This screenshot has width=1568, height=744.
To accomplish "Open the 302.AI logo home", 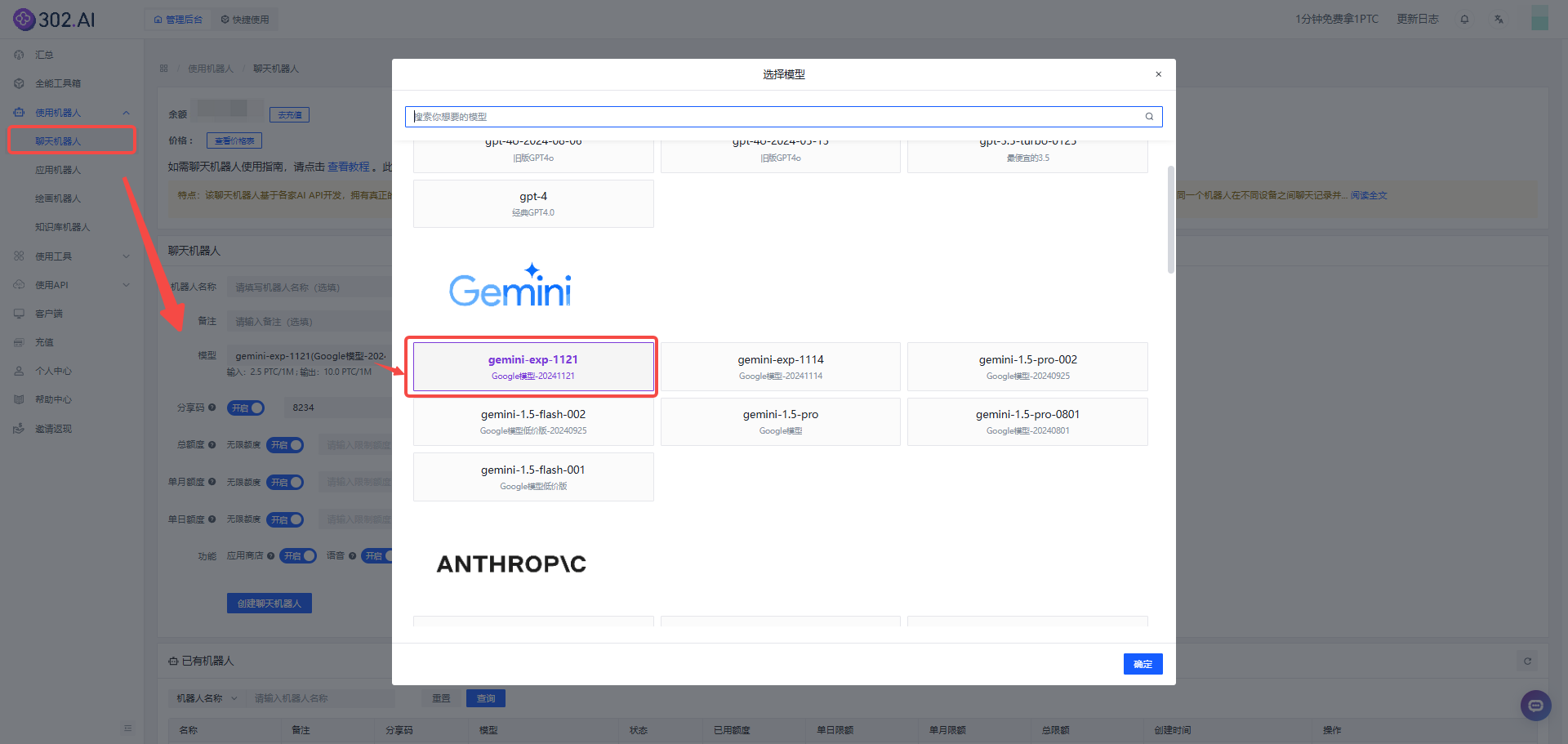I will pos(54,19).
